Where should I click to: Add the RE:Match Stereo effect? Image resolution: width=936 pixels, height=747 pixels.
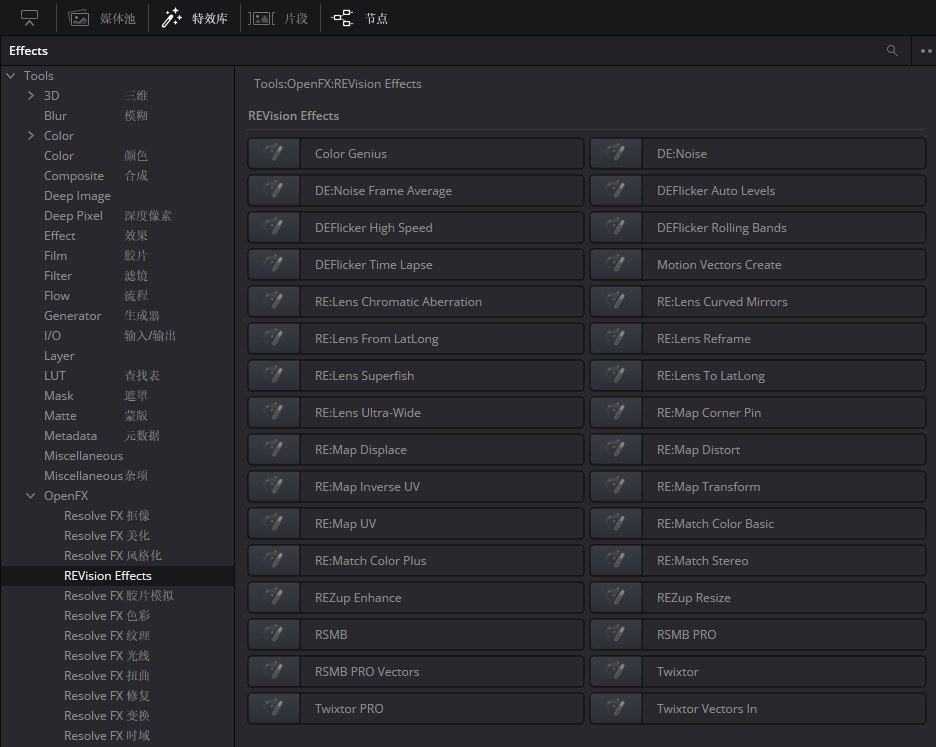tap(758, 561)
